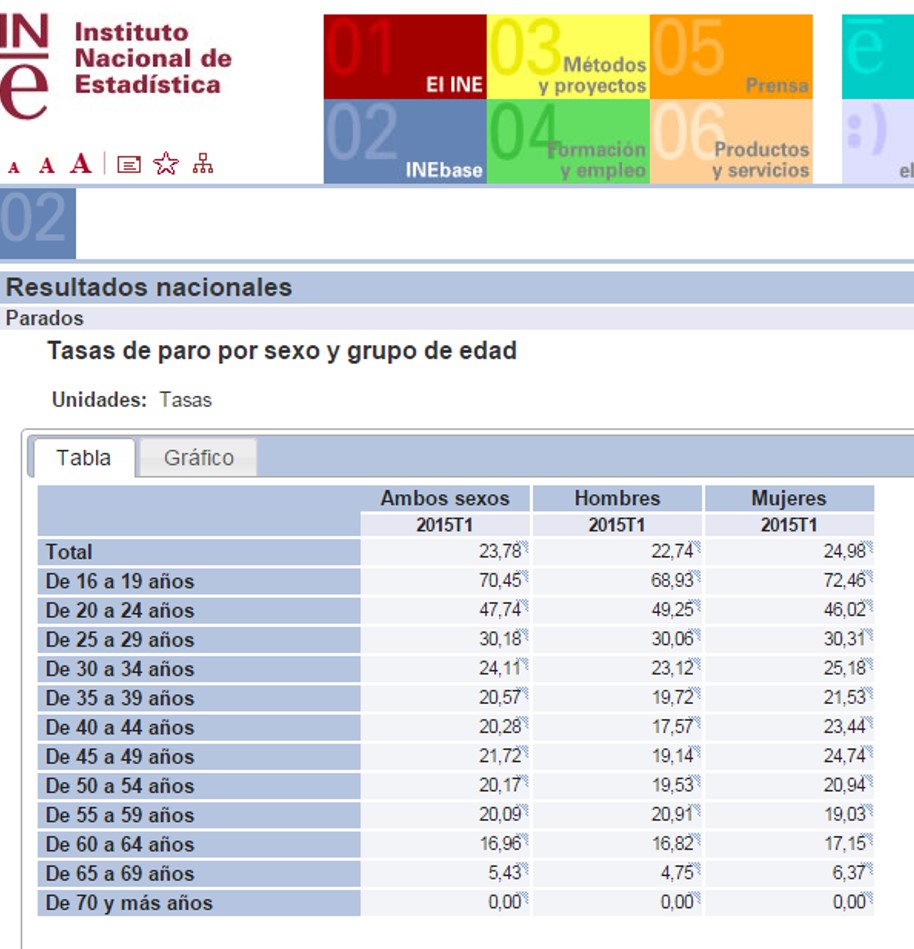Click the favorites star icon
The width and height of the screenshot is (914, 949).
pyautogui.click(x=166, y=165)
